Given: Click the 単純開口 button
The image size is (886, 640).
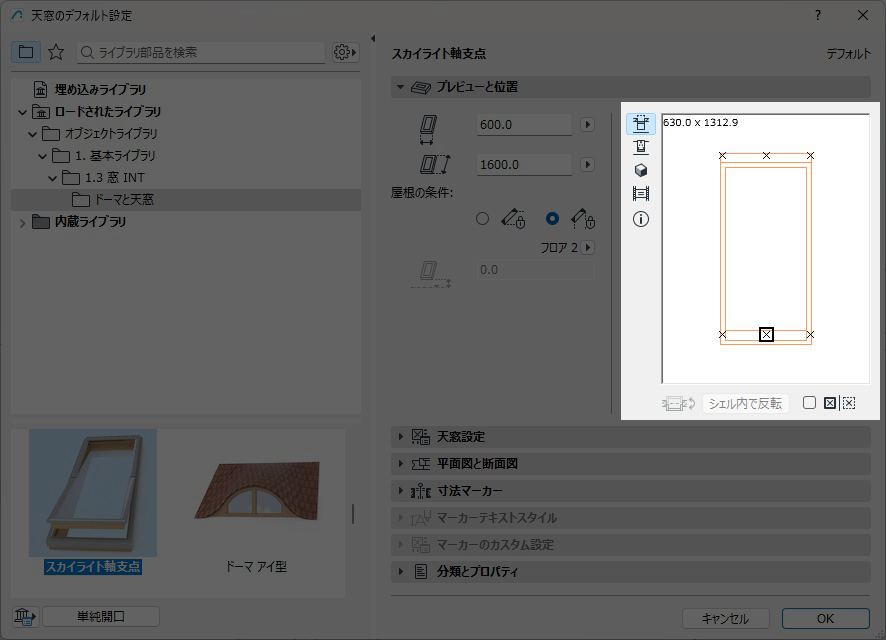Looking at the screenshot, I should point(101,617).
